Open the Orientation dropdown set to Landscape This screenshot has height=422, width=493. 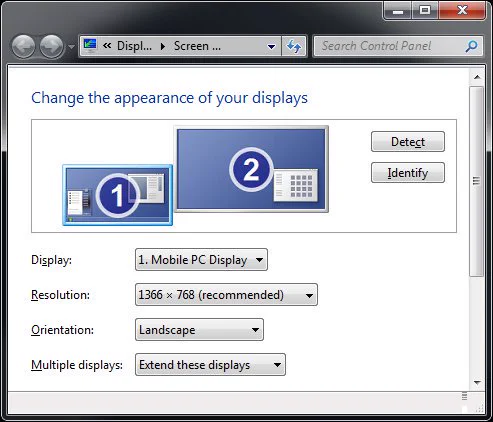coord(199,330)
